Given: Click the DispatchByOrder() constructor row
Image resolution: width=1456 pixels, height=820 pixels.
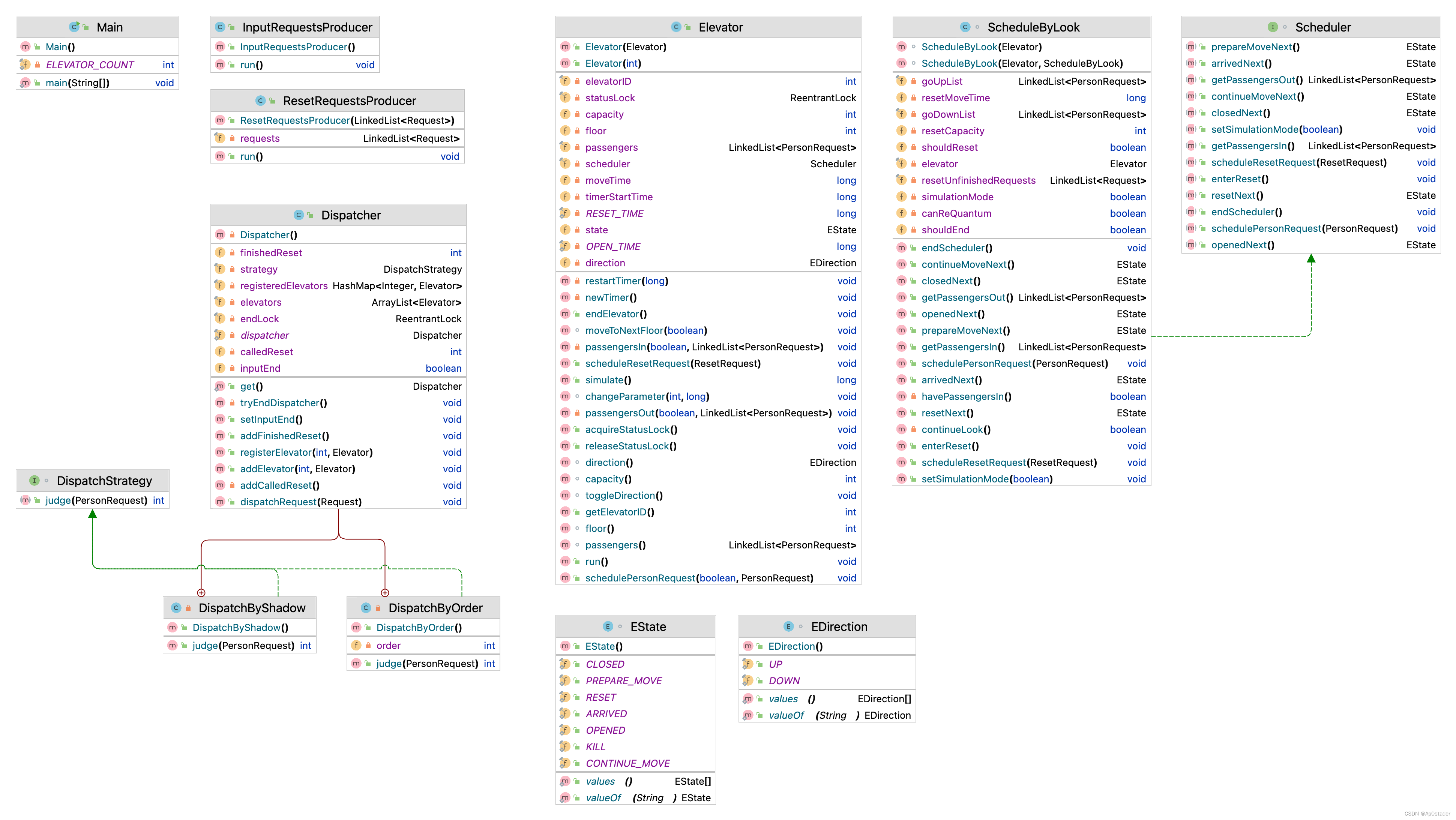Looking at the screenshot, I should pyautogui.click(x=423, y=627).
